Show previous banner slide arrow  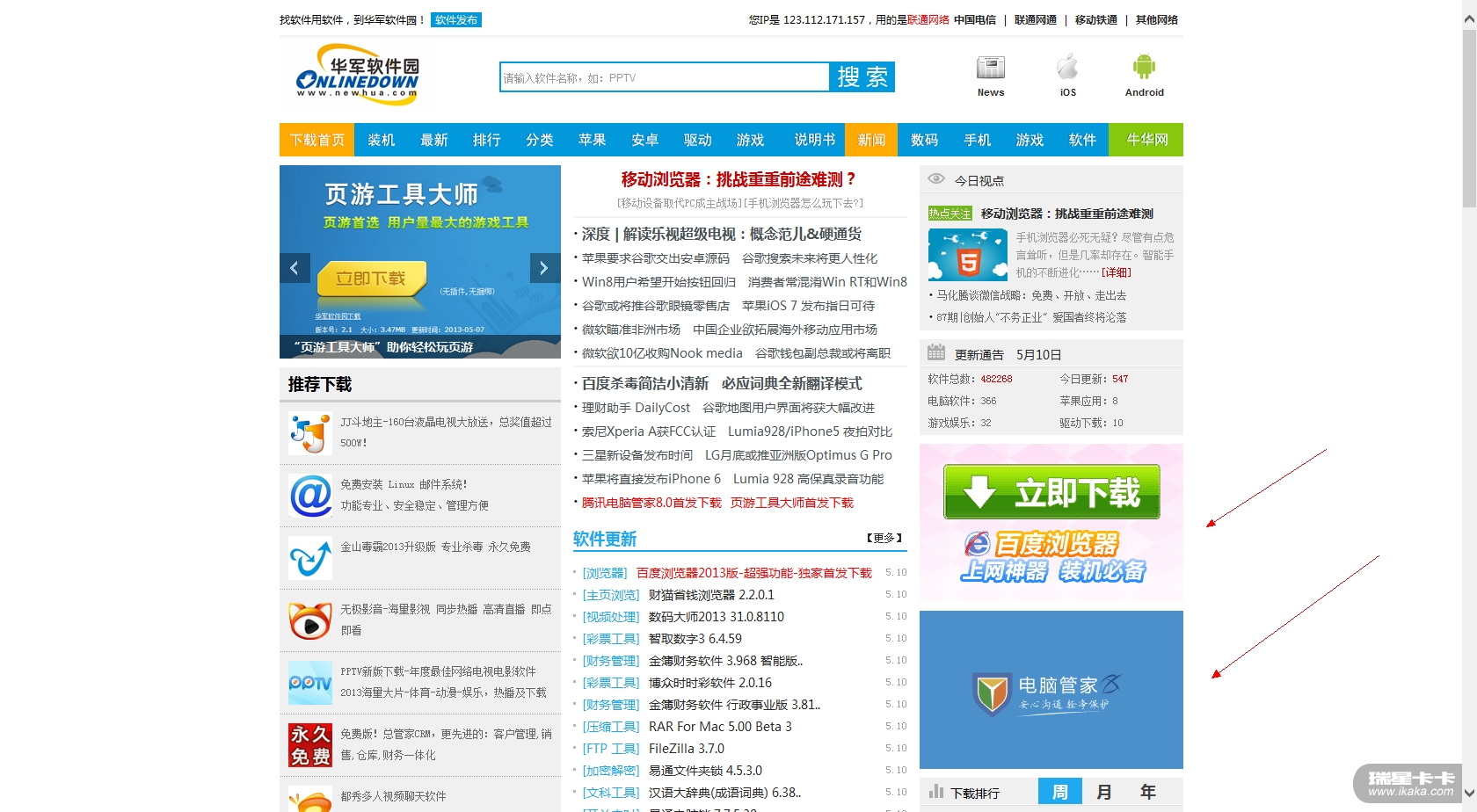point(295,268)
